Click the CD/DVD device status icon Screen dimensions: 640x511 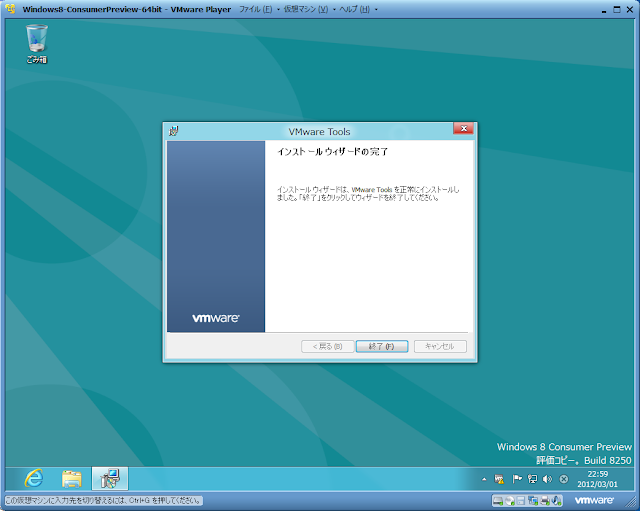click(x=509, y=500)
